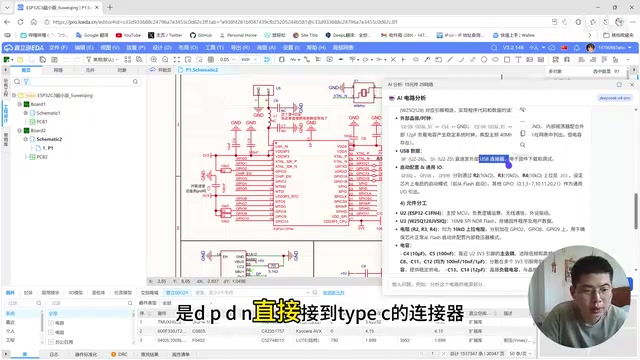Click the undo arrow in toolbar
This screenshot has height=360, width=640.
click(66, 60)
